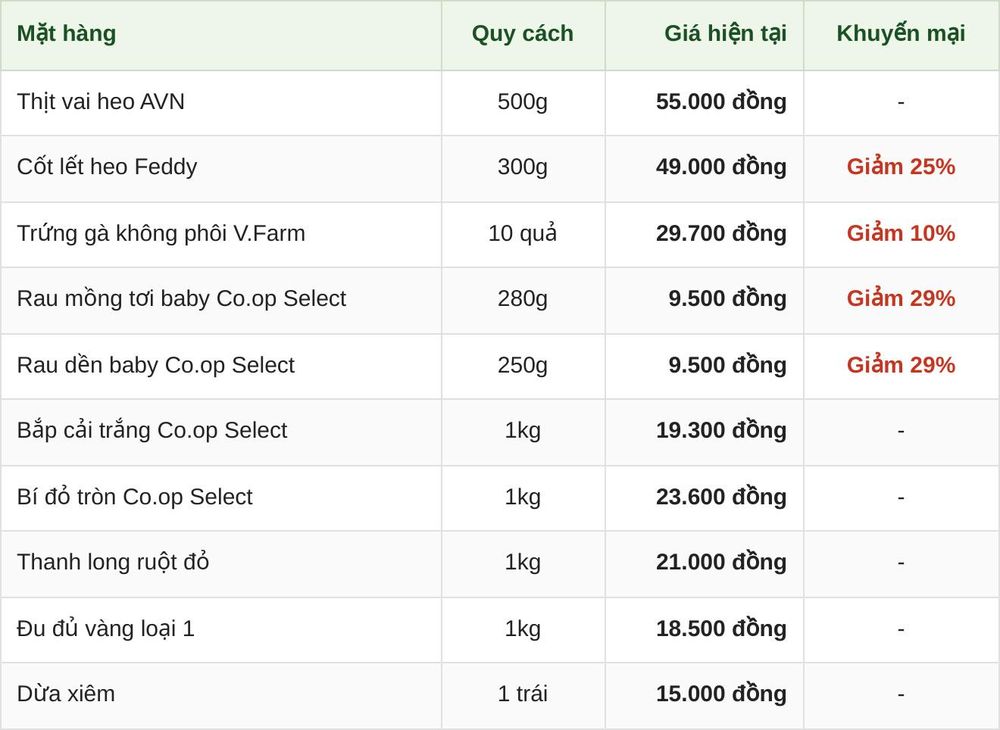The width and height of the screenshot is (1000, 730).
Task: Click the Giảm 10% promotion label
Action: [x=901, y=233]
